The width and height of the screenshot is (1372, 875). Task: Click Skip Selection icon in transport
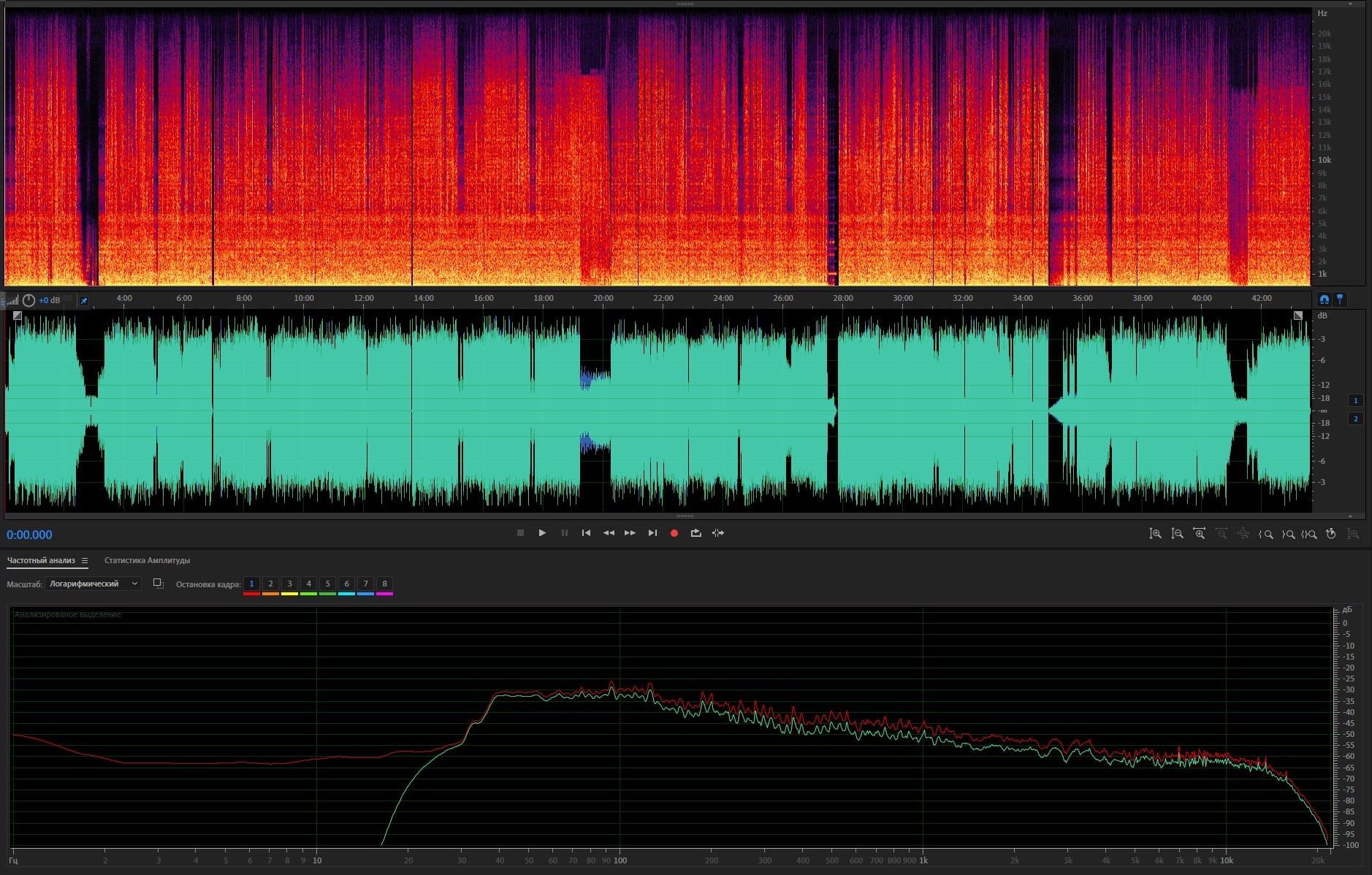pyautogui.click(x=718, y=533)
